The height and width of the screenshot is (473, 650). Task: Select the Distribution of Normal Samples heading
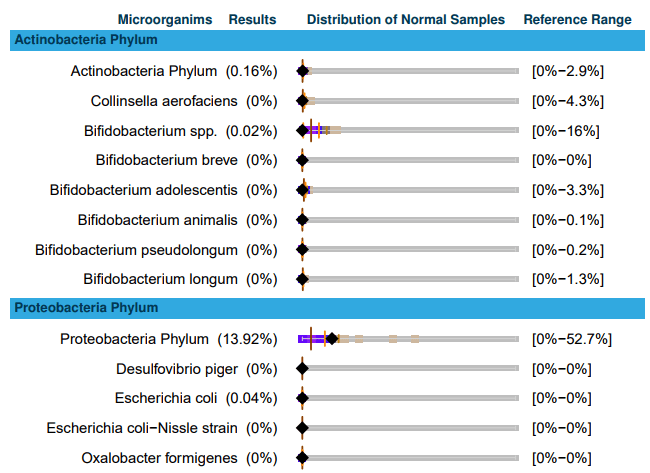click(x=405, y=19)
